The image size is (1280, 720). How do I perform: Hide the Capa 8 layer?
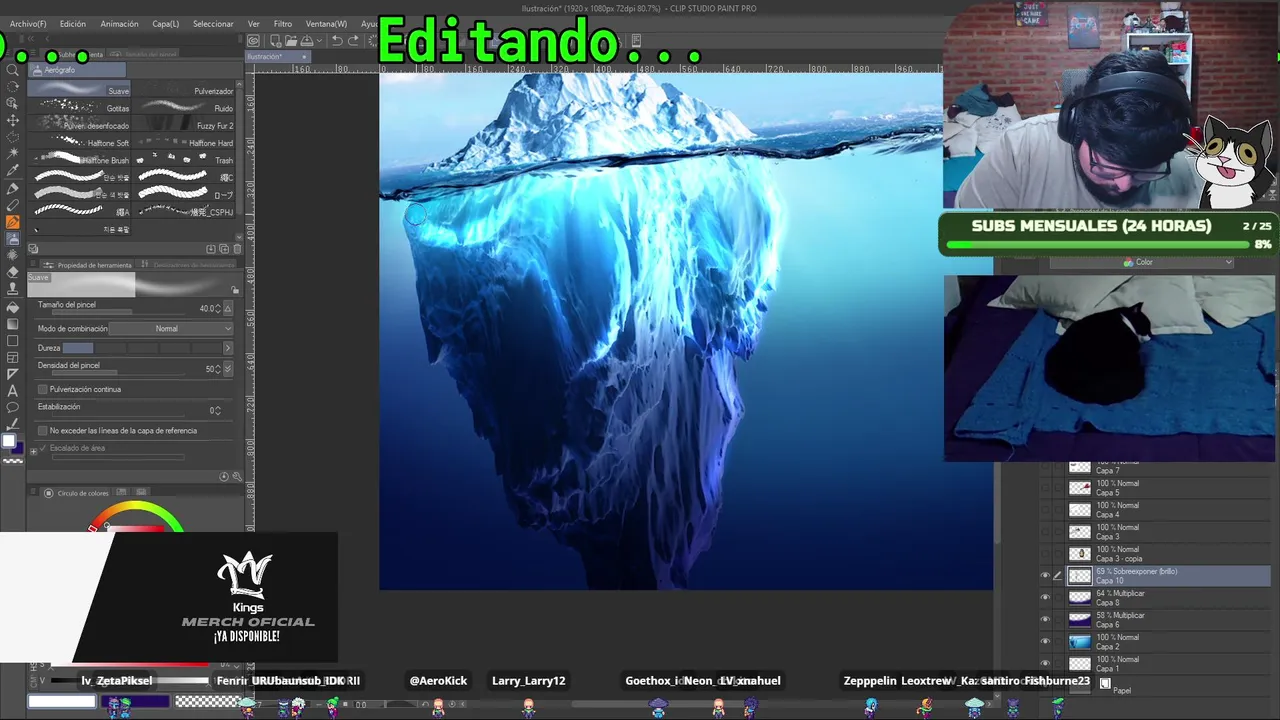1045,597
